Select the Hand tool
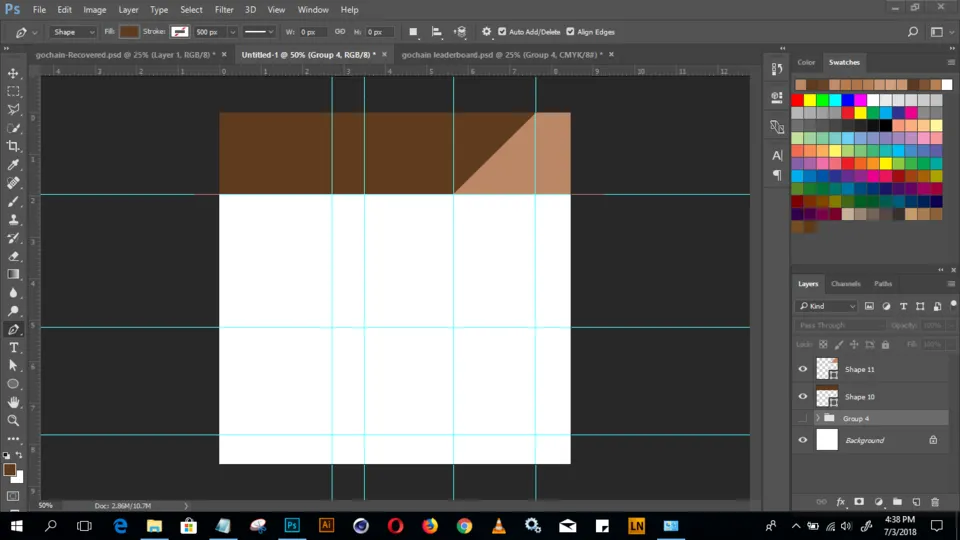This screenshot has height=540, width=960. [x=13, y=402]
